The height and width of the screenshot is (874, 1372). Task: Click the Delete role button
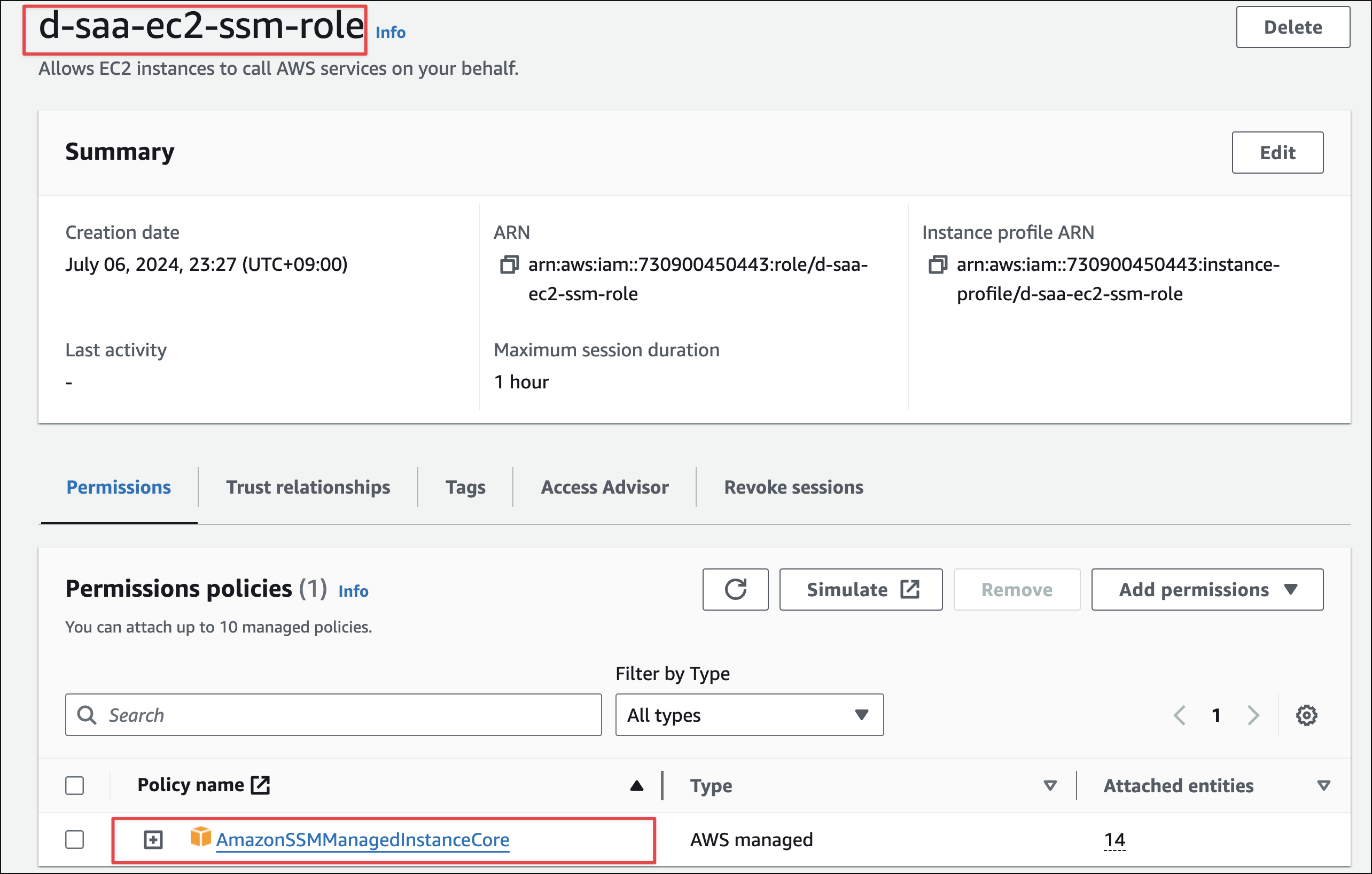pyautogui.click(x=1292, y=27)
